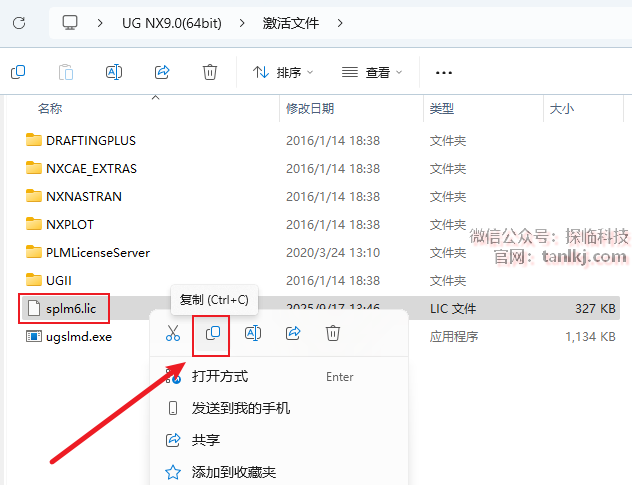Sort by 大小 column header
632x485 pixels.
click(561, 108)
